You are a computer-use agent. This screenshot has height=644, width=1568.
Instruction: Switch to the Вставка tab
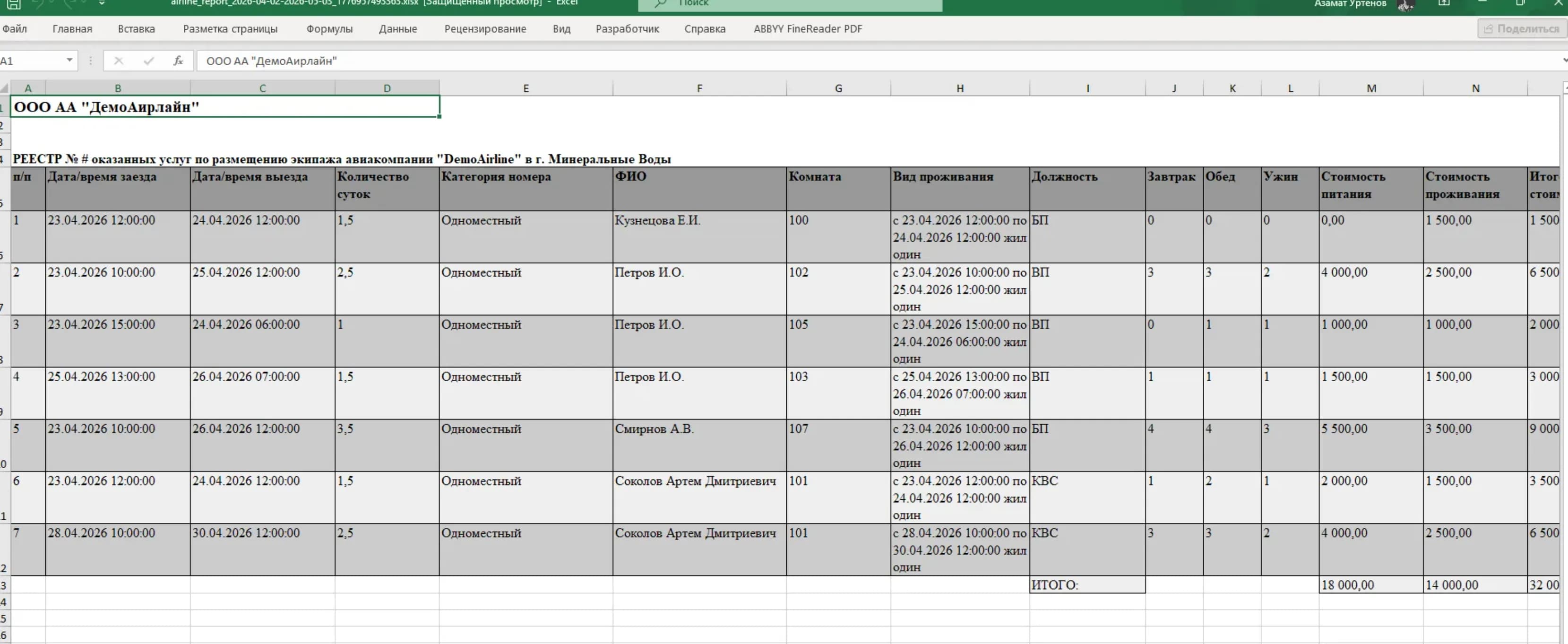click(137, 29)
